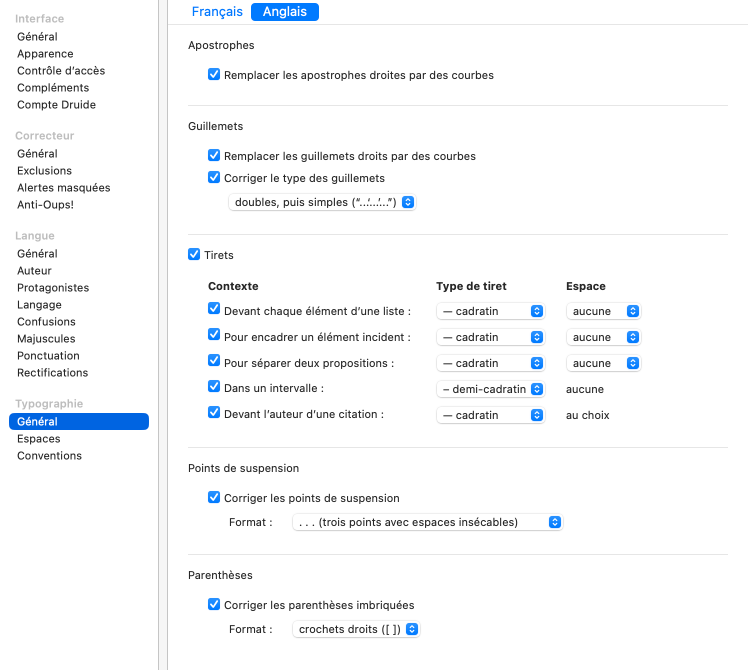Switch to the Français tab

[x=217, y=12]
